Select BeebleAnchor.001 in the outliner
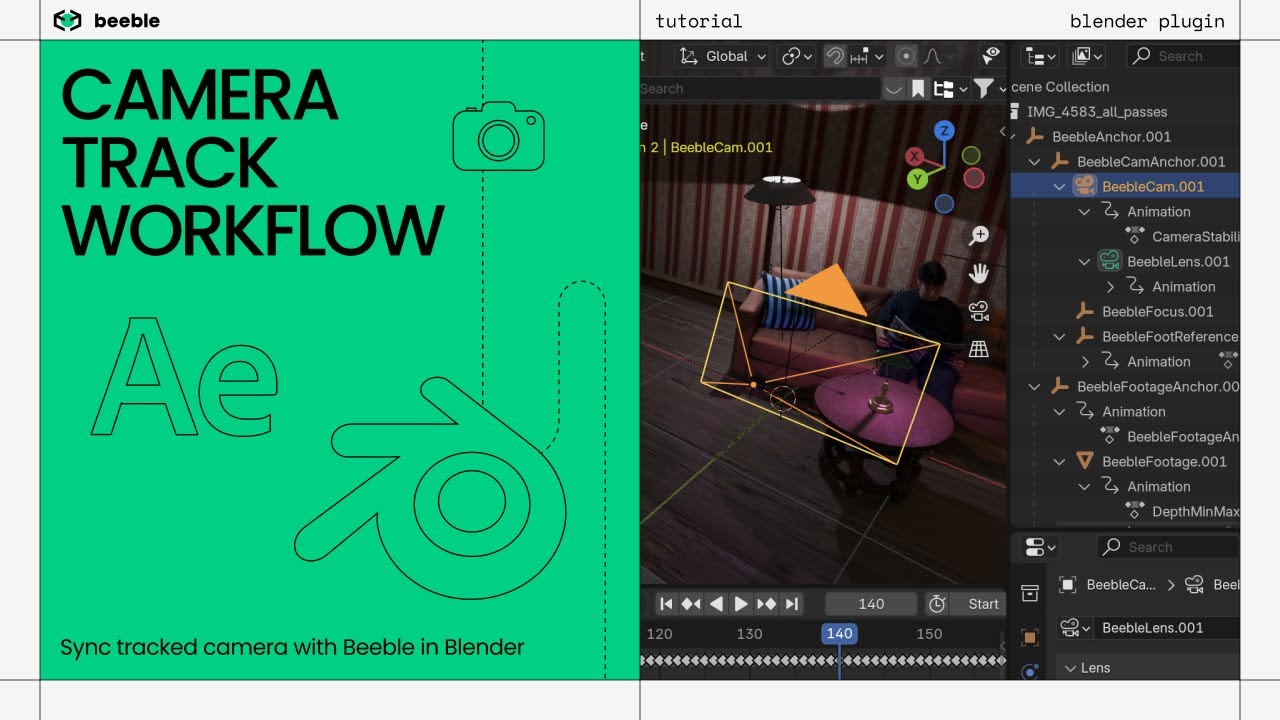The image size is (1280, 720). pyautogui.click(x=1111, y=137)
